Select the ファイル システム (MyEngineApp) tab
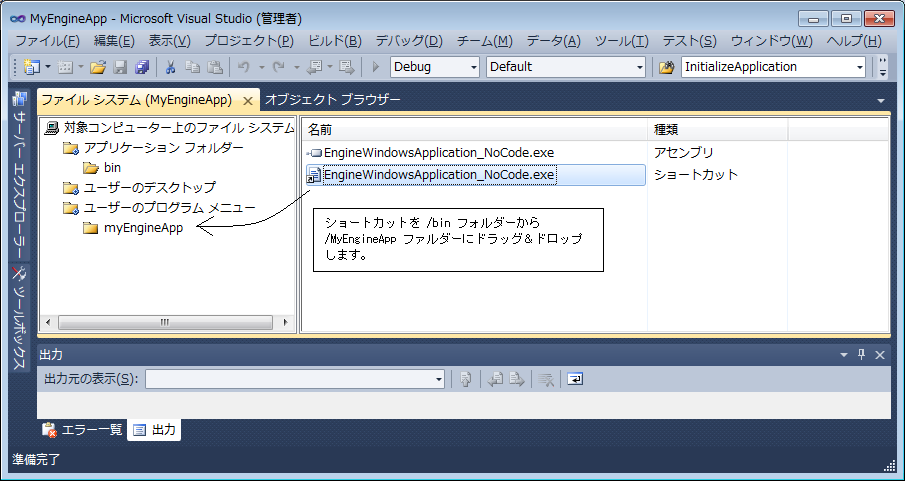This screenshot has height=481, width=905. click(136, 100)
